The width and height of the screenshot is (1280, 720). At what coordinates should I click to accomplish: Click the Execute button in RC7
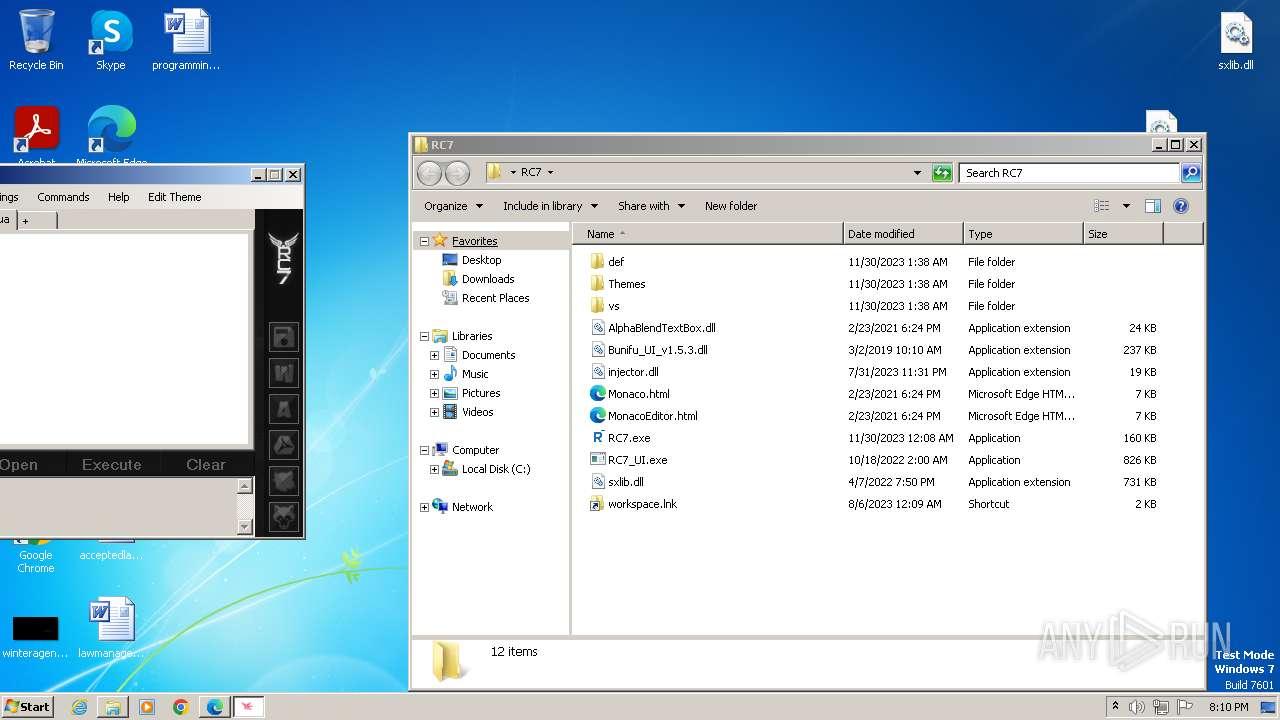pos(111,464)
